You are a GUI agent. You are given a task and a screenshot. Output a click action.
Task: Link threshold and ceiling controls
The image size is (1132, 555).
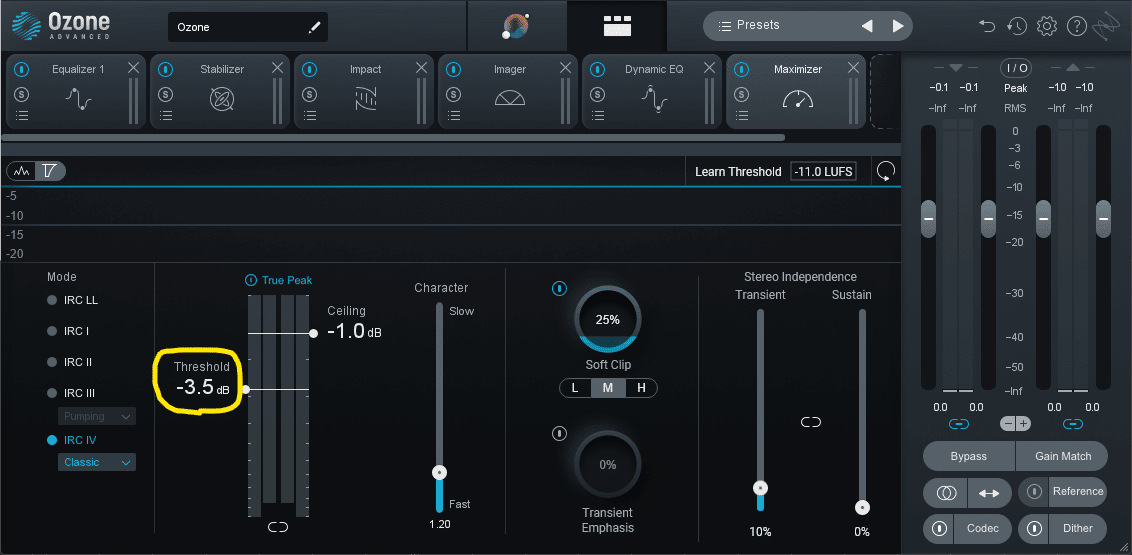pos(278,528)
